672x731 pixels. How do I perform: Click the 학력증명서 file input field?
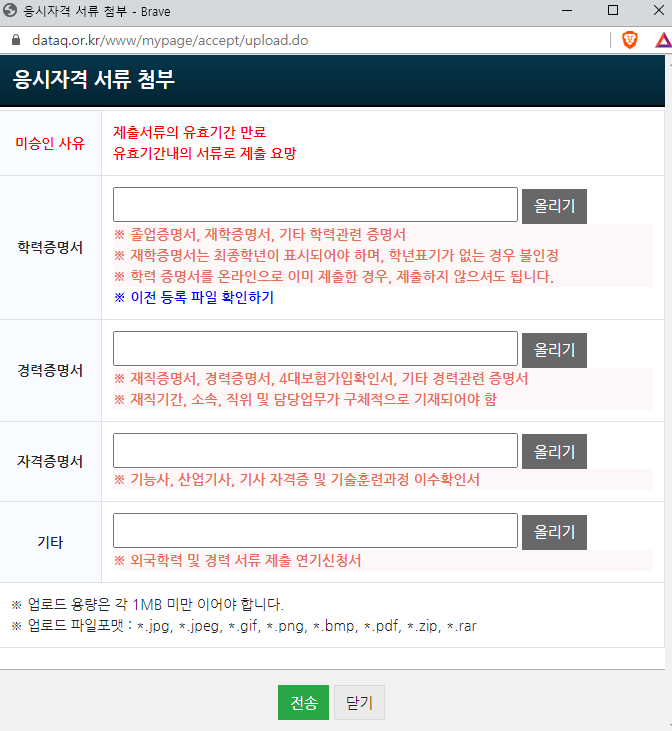(x=315, y=205)
